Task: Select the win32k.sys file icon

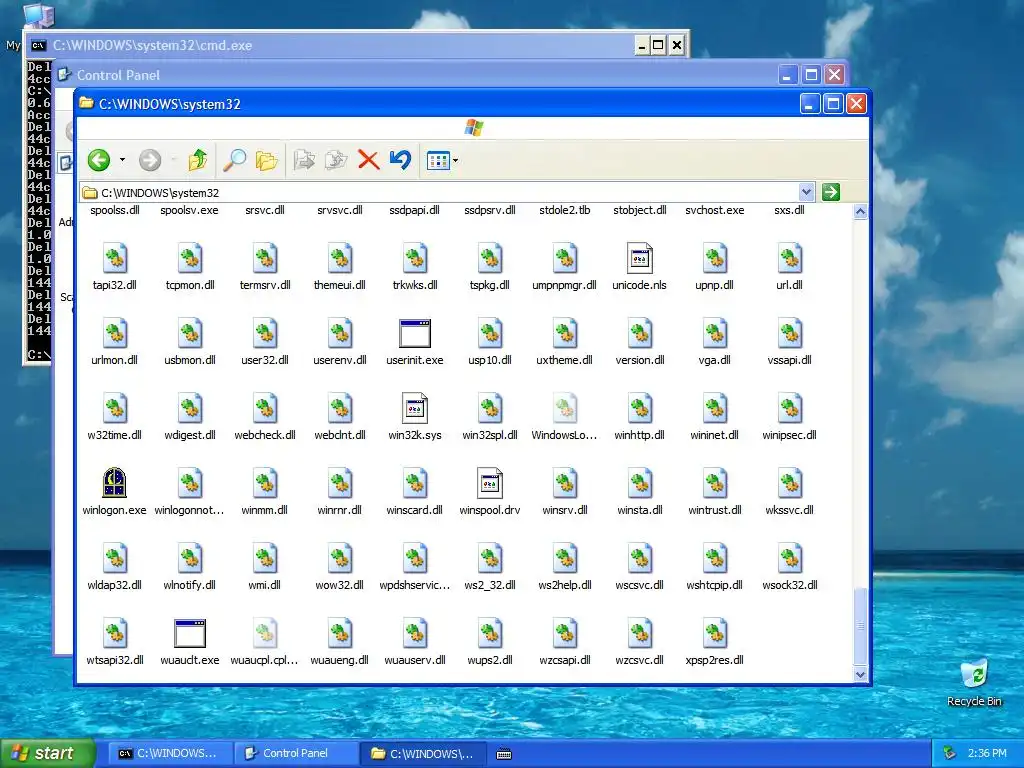Action: (x=415, y=408)
